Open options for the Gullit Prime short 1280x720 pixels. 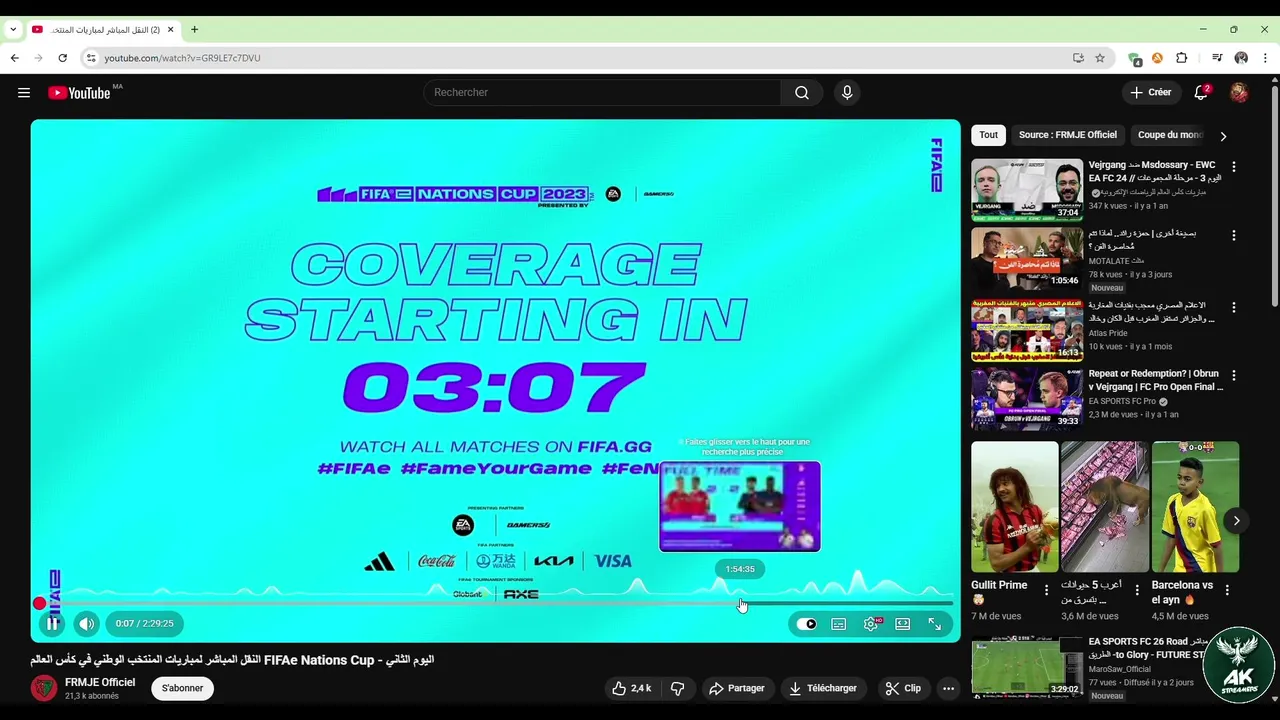1046,590
